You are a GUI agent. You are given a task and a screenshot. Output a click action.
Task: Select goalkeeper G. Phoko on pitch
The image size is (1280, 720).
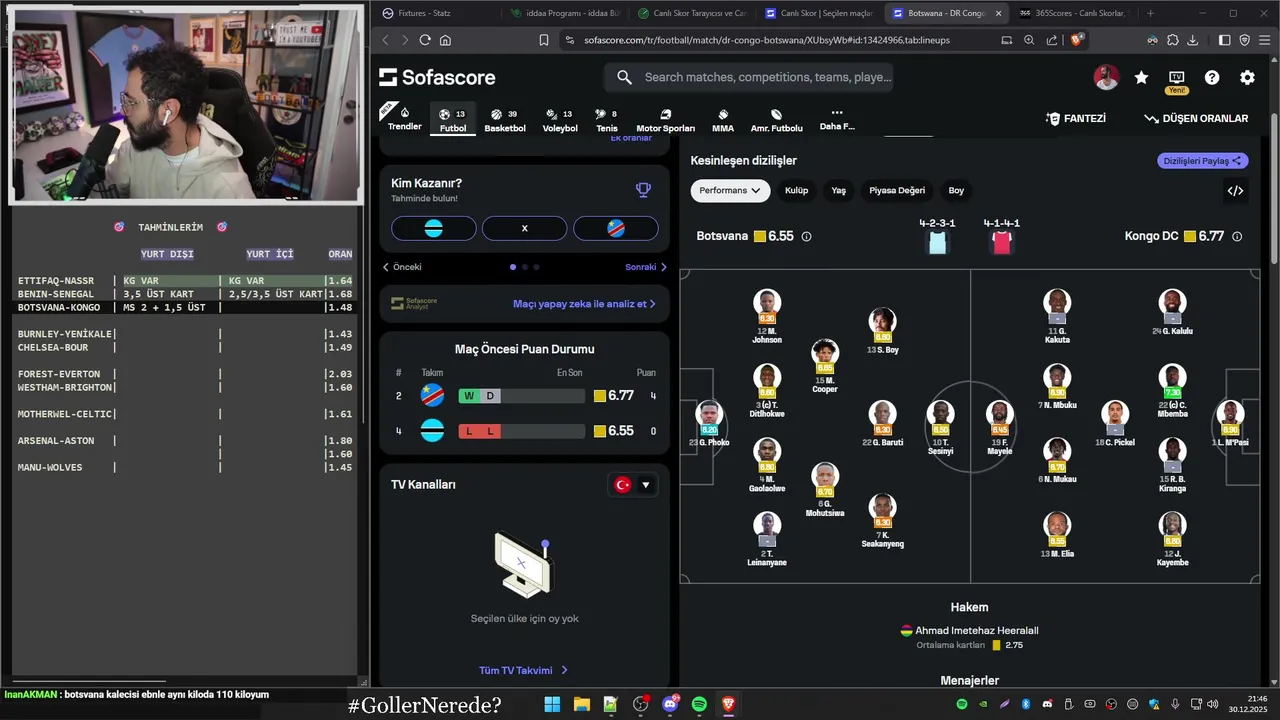[x=709, y=423]
